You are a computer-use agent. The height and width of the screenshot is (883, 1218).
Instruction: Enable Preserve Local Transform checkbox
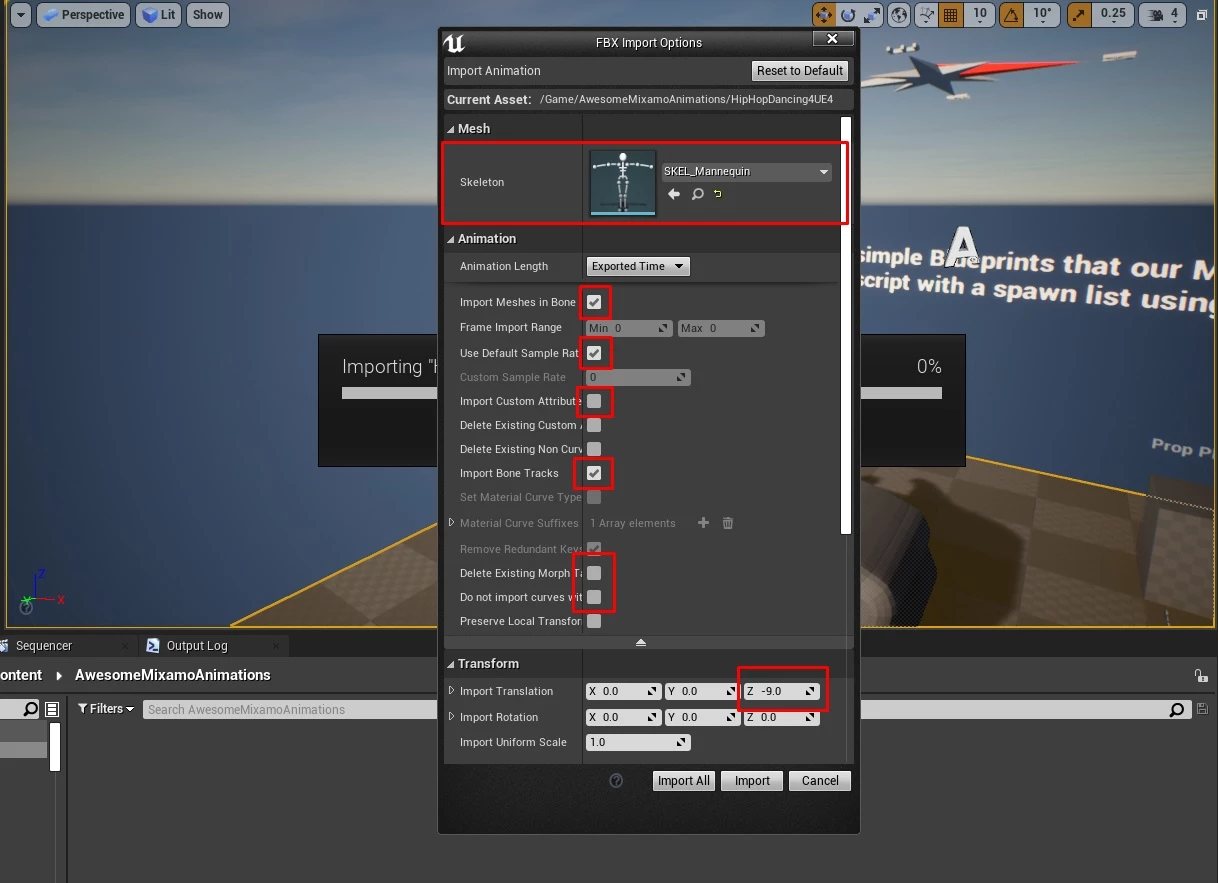pyautogui.click(x=594, y=621)
